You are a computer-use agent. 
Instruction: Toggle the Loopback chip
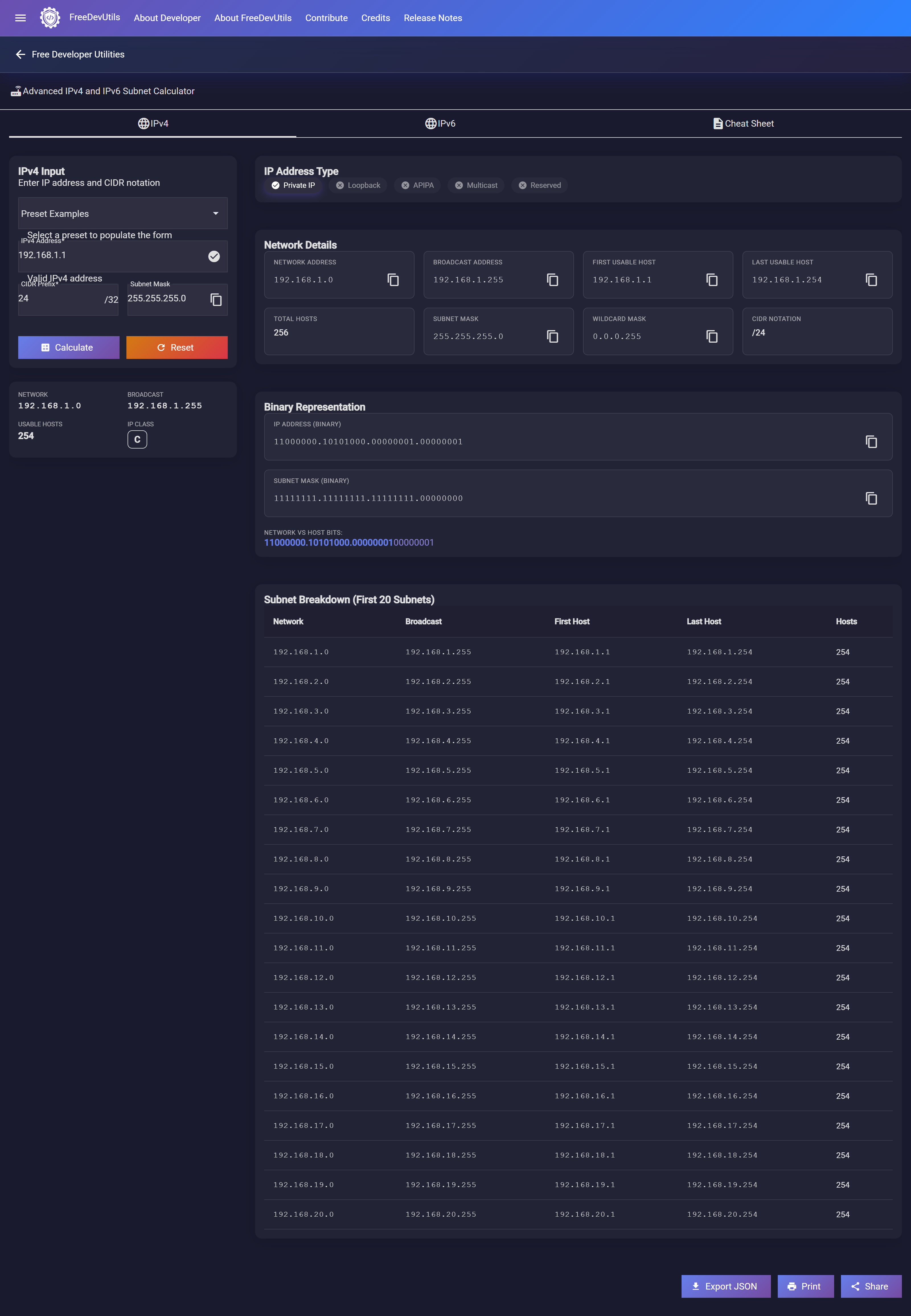358,186
